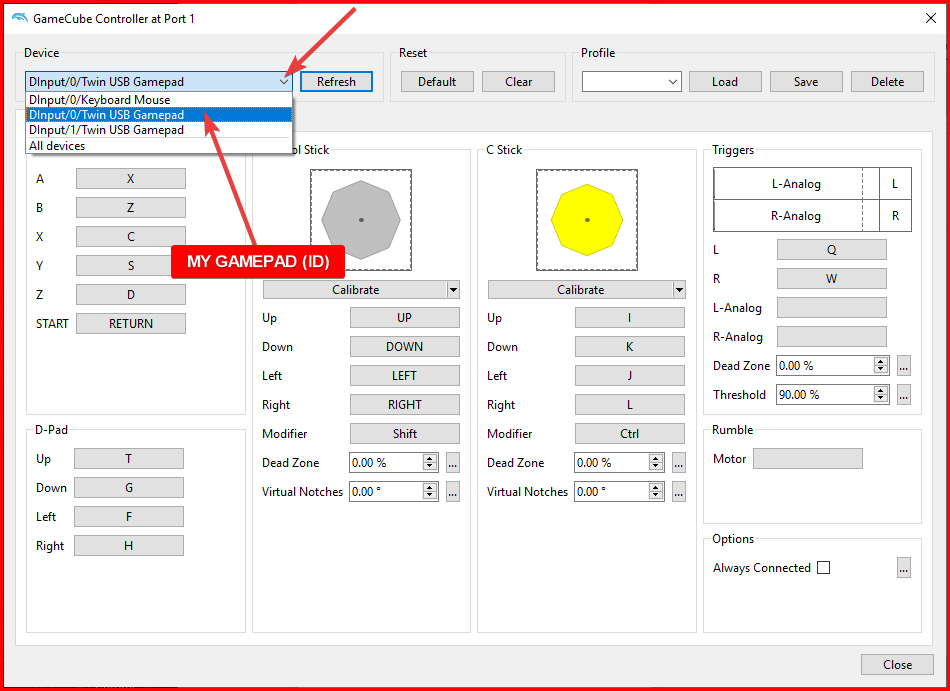Open Triggers Threshold ellipsis settings

click(x=903, y=395)
